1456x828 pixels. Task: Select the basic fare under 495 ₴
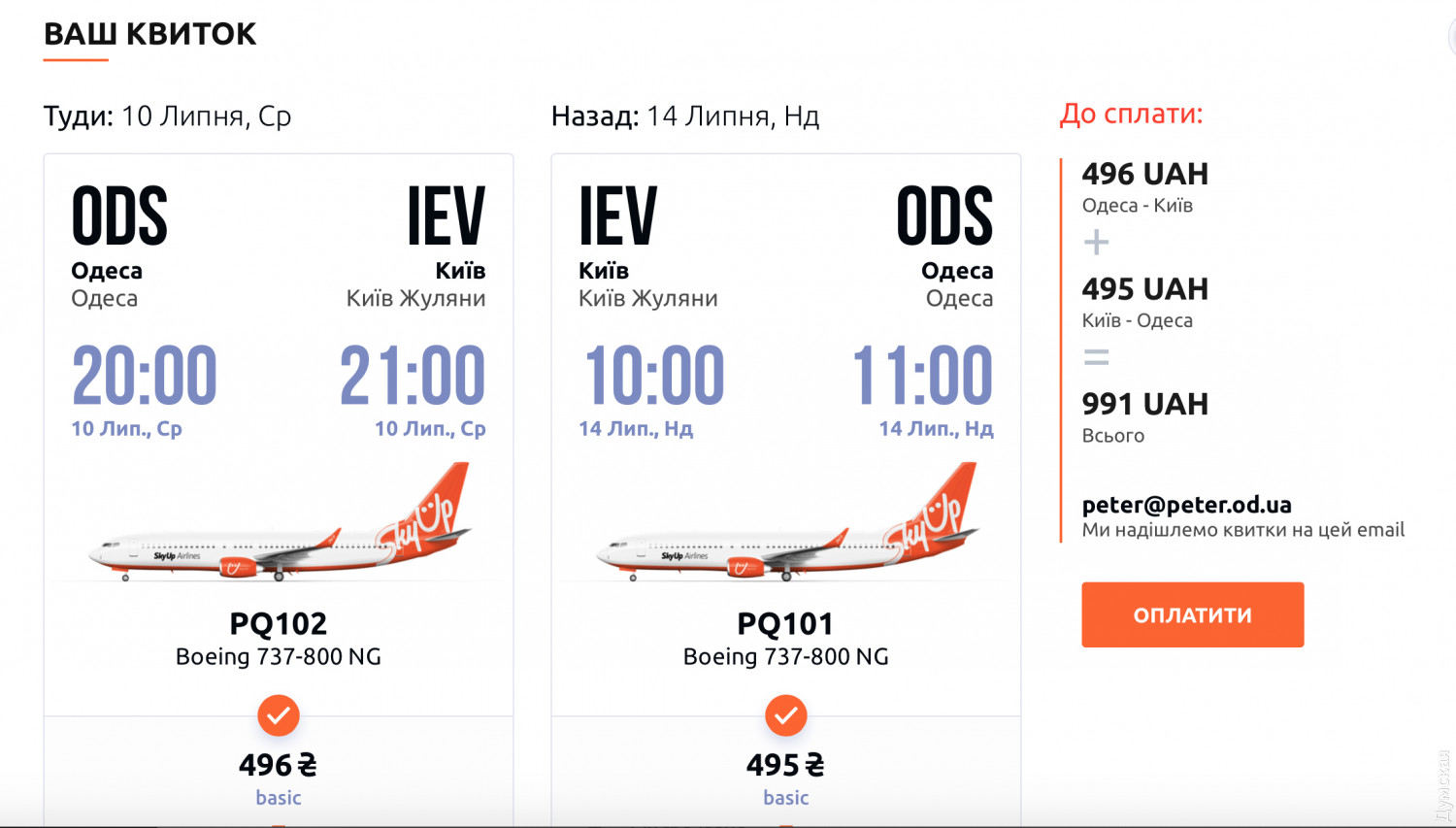pos(785,798)
